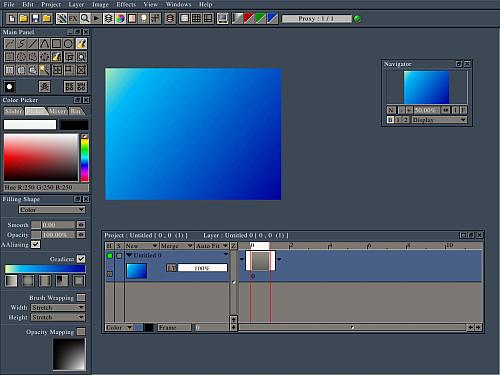The image size is (500, 375).
Task: Open the Layer menu
Action: click(x=76, y=4)
